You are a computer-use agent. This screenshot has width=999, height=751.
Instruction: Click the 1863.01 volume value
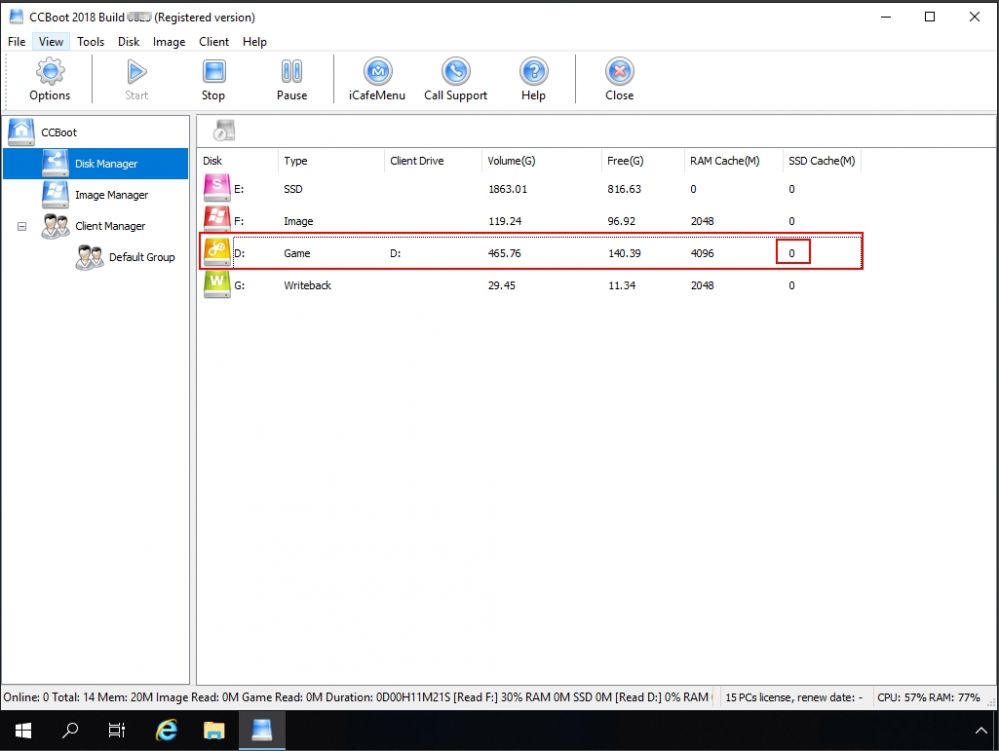(508, 189)
